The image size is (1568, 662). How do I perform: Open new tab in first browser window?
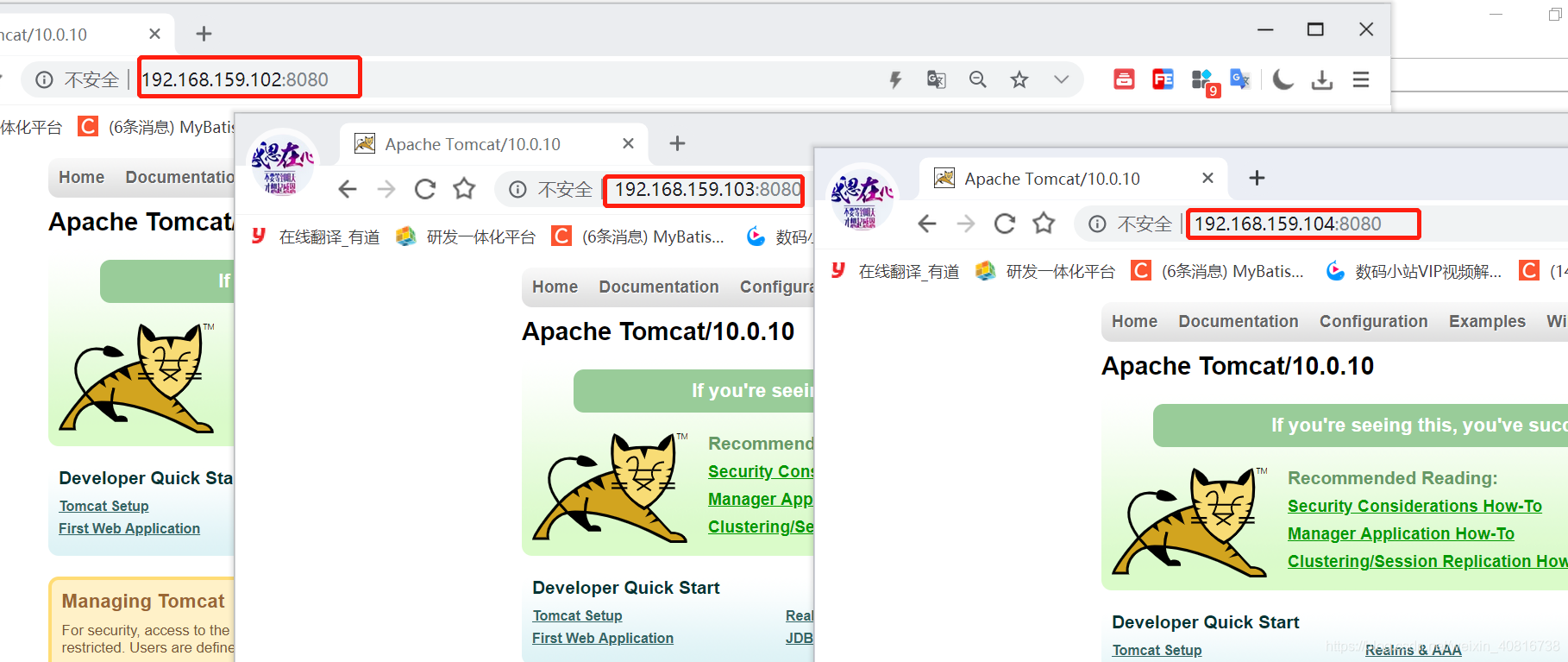(x=204, y=34)
